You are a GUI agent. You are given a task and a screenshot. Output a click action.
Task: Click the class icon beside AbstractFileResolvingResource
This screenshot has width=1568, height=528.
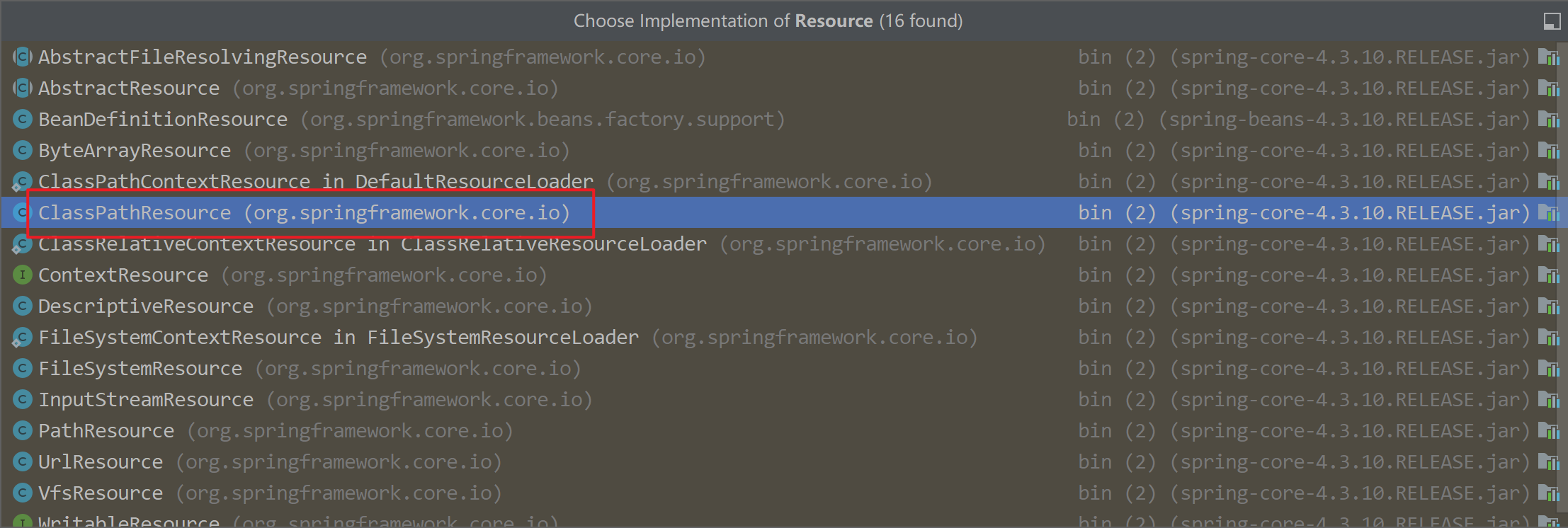(23, 57)
